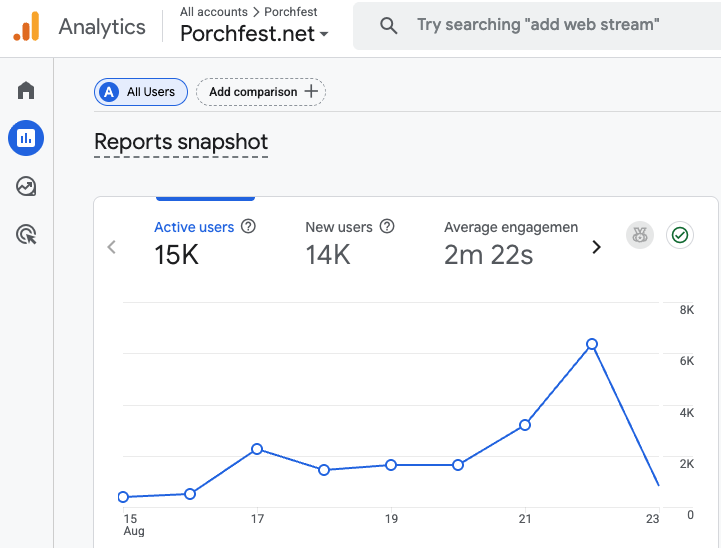The height and width of the screenshot is (548, 721).
Task: Click the chart data point for Aug 22 peak
Action: (x=592, y=344)
